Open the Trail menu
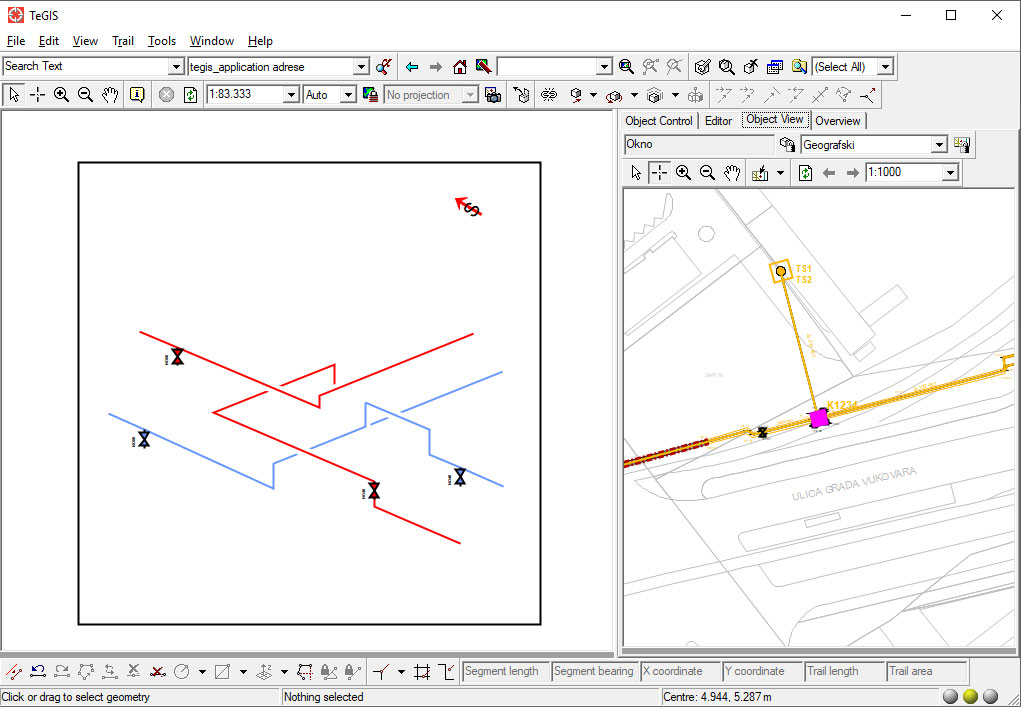Image resolution: width=1021 pixels, height=707 pixels. coord(123,41)
